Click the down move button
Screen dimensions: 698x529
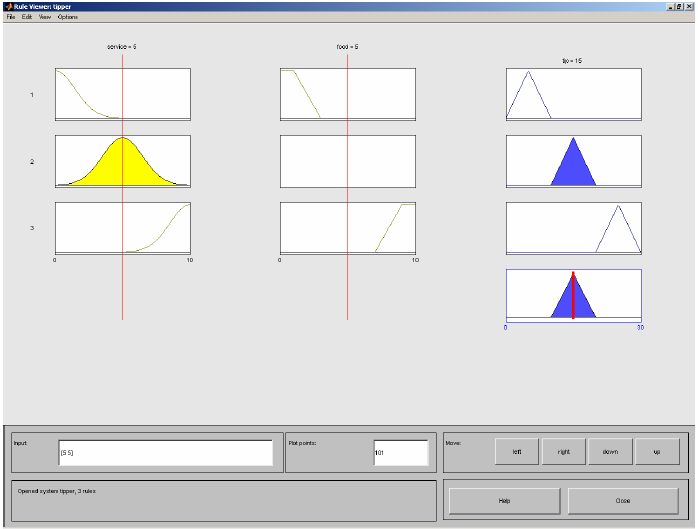(610, 452)
